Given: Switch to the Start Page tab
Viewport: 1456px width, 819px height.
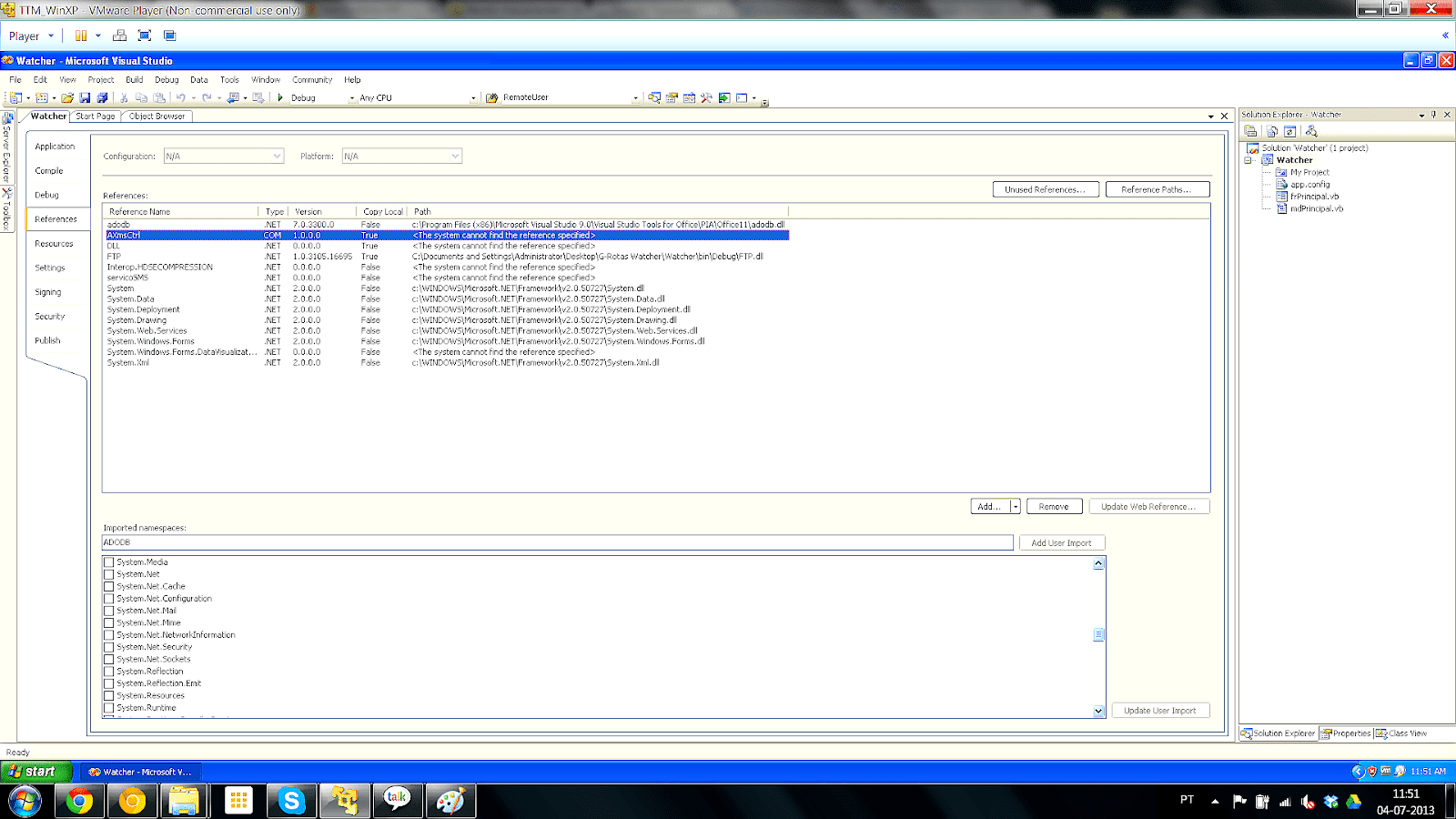Looking at the screenshot, I should 96,116.
